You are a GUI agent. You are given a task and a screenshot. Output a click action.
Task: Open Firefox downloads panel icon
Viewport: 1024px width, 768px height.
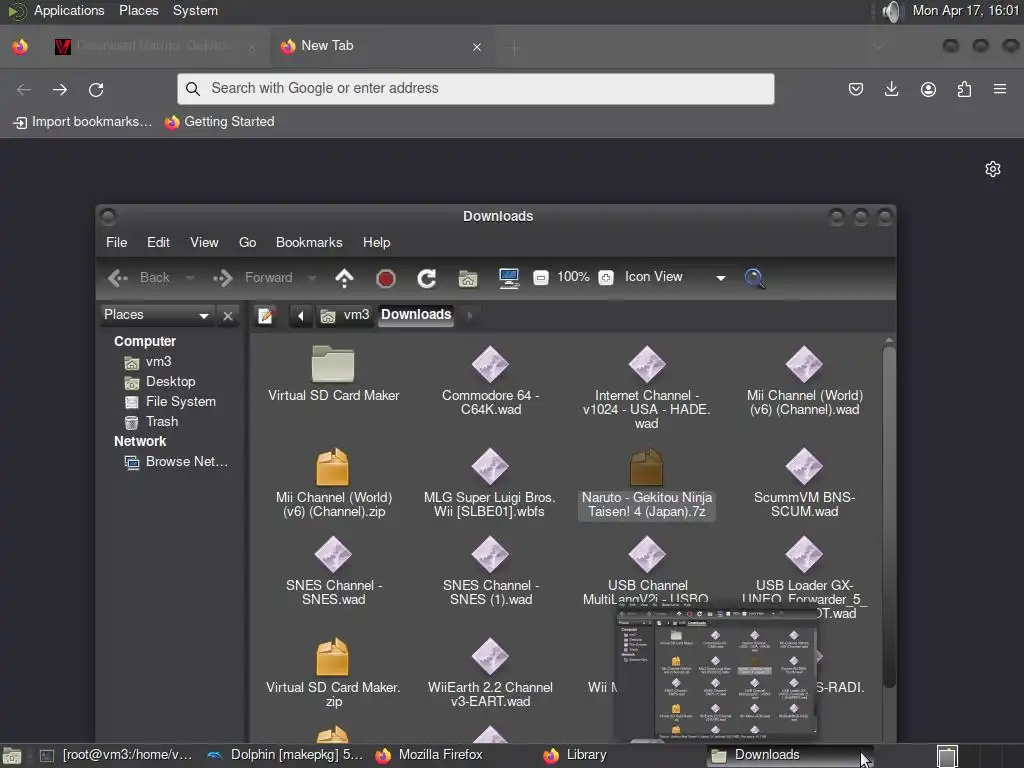pos(891,89)
